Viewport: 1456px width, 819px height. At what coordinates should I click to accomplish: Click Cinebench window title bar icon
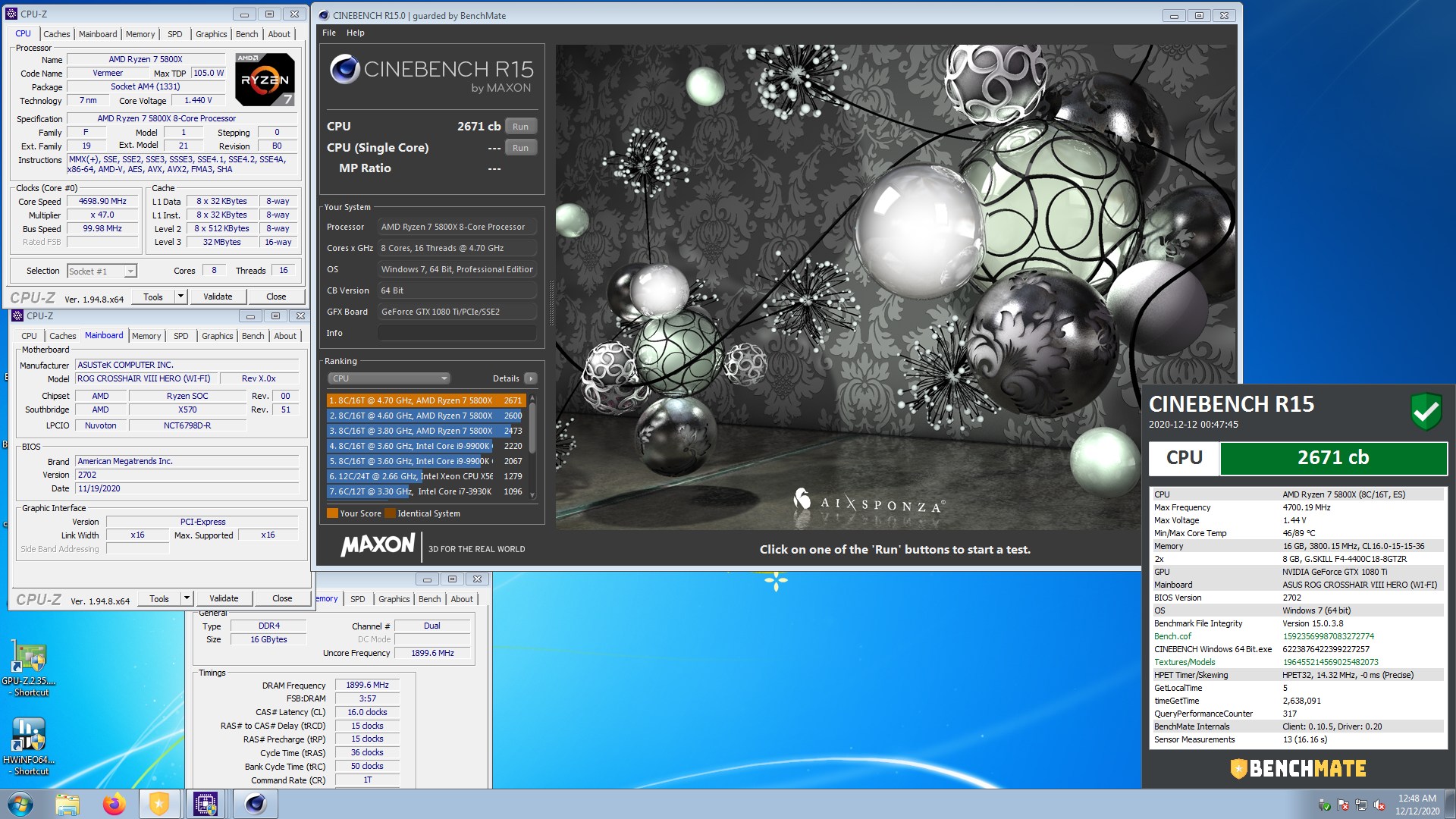click(x=324, y=15)
